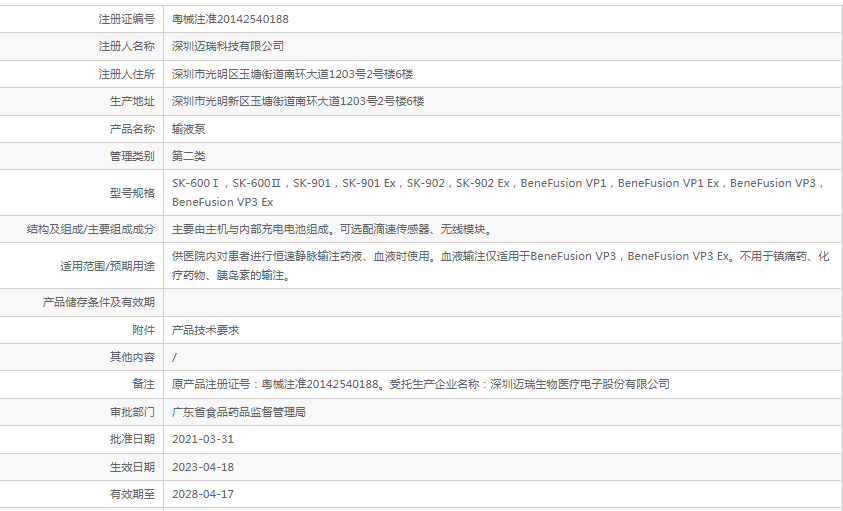Select registration number '粤械注准20142540188' in first row
Viewport: 843px width, 511px height.
230,19
